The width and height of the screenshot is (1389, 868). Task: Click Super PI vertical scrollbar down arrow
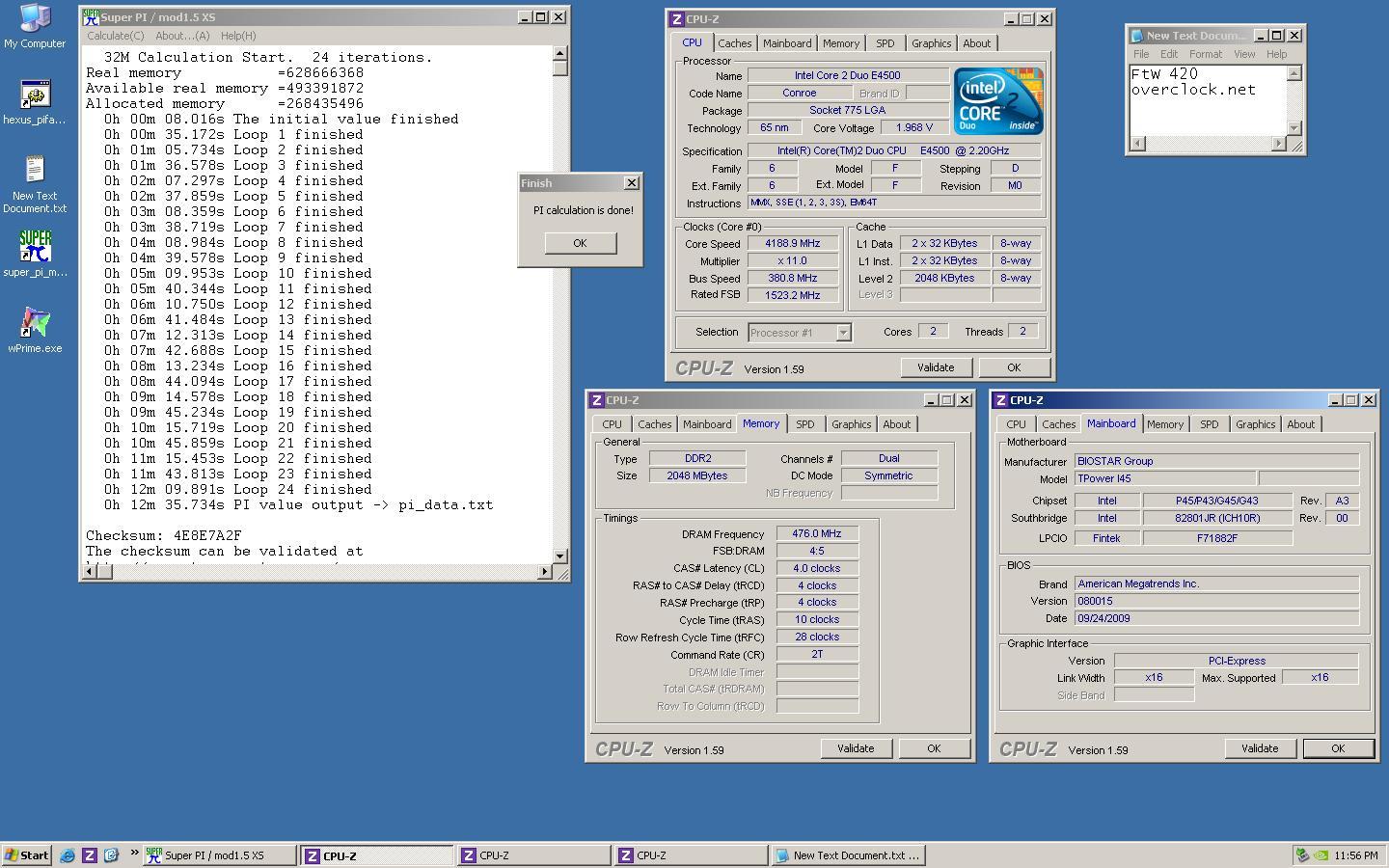560,556
